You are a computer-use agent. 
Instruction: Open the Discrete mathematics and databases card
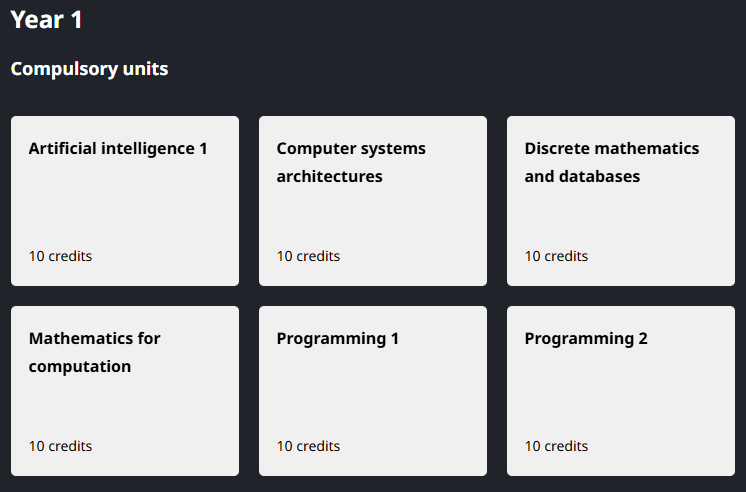point(620,201)
